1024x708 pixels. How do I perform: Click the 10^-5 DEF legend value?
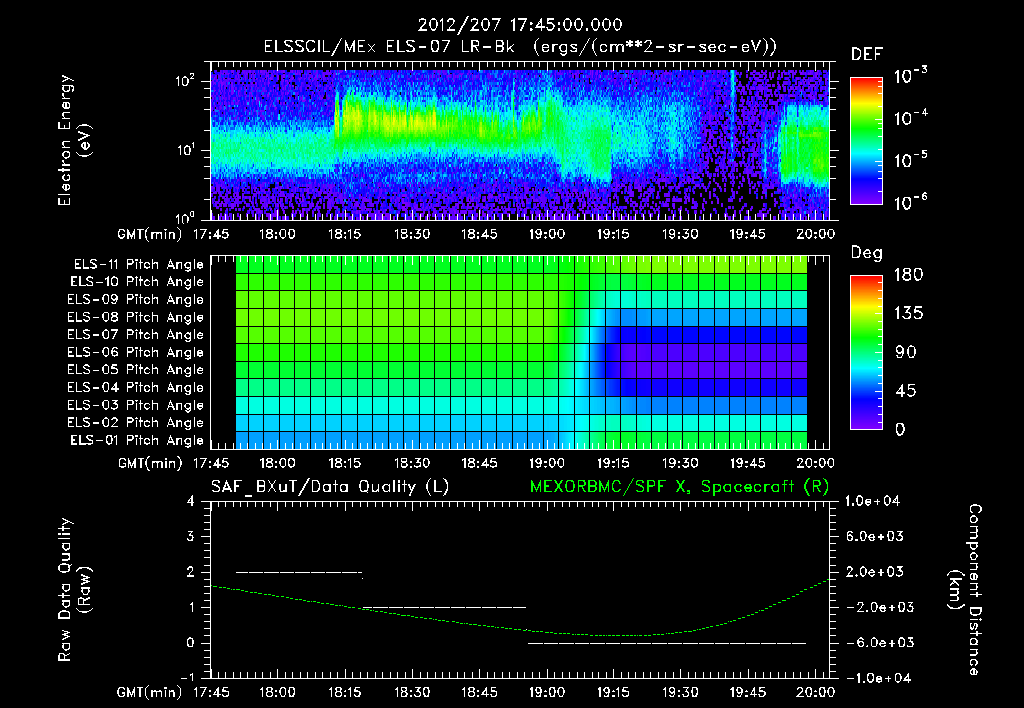(910, 159)
